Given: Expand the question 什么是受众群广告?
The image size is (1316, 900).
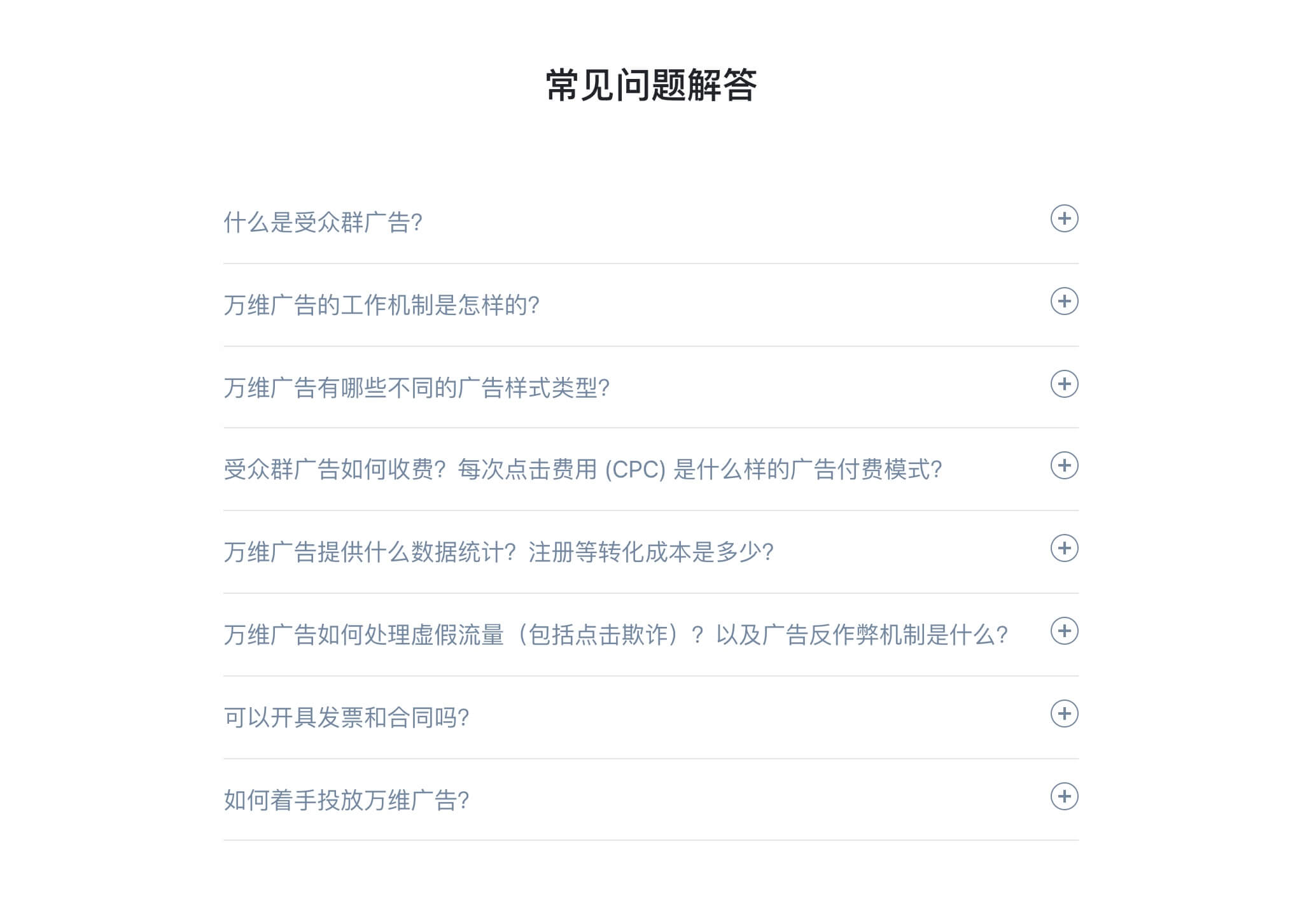Looking at the screenshot, I should (323, 223).
